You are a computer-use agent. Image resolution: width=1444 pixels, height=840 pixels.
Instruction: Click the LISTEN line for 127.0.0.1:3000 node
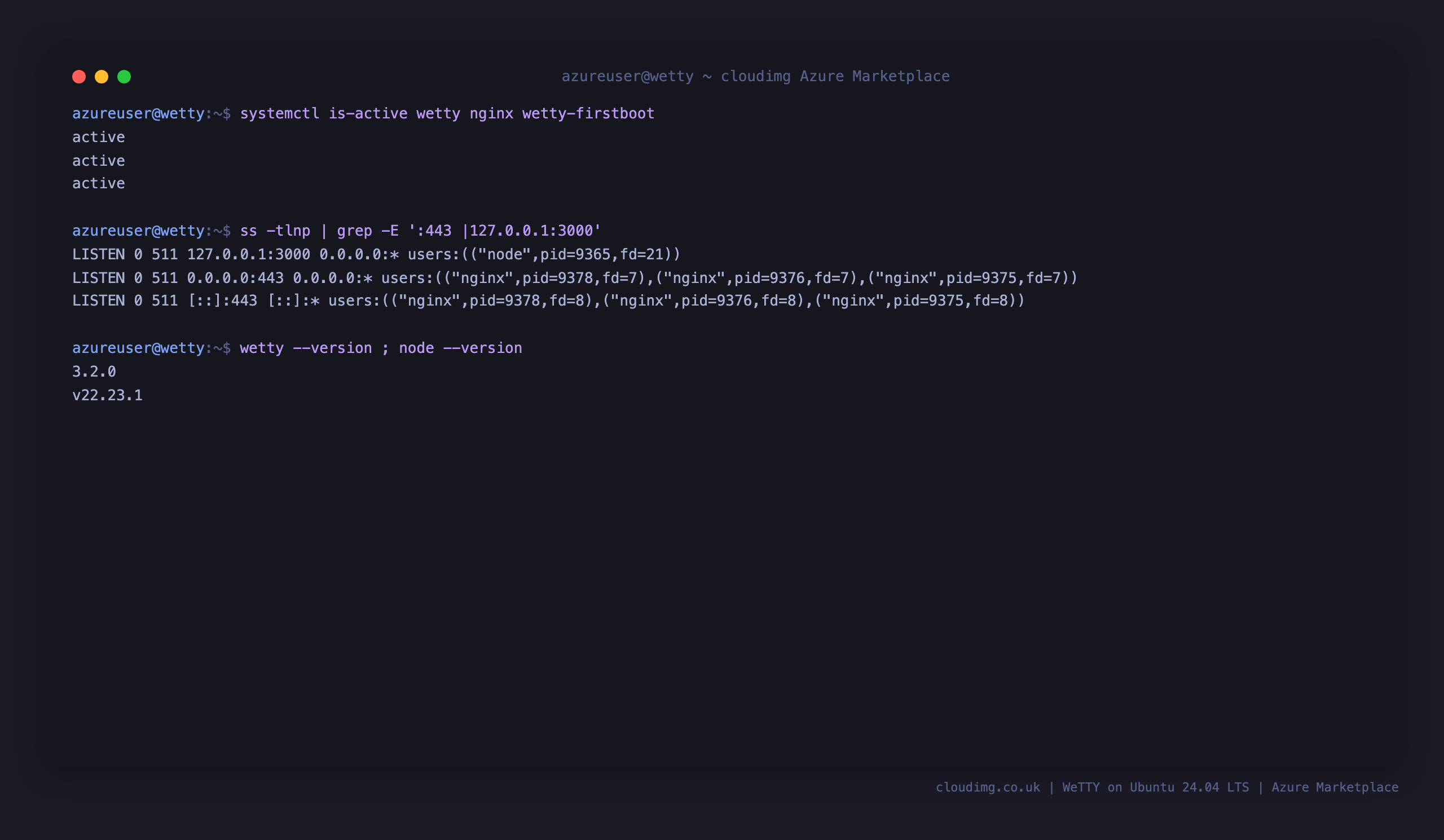(376, 254)
